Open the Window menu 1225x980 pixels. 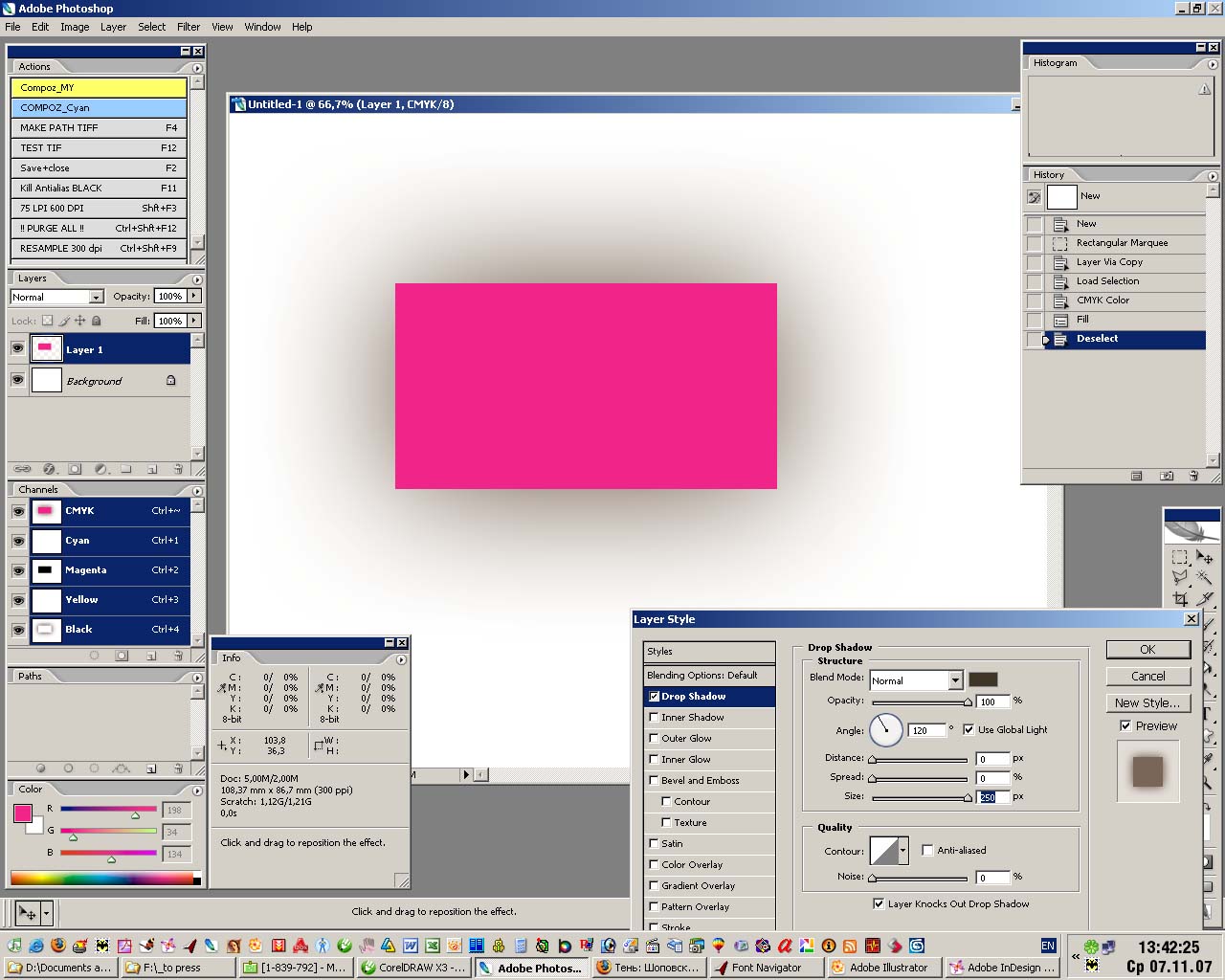pyautogui.click(x=262, y=27)
